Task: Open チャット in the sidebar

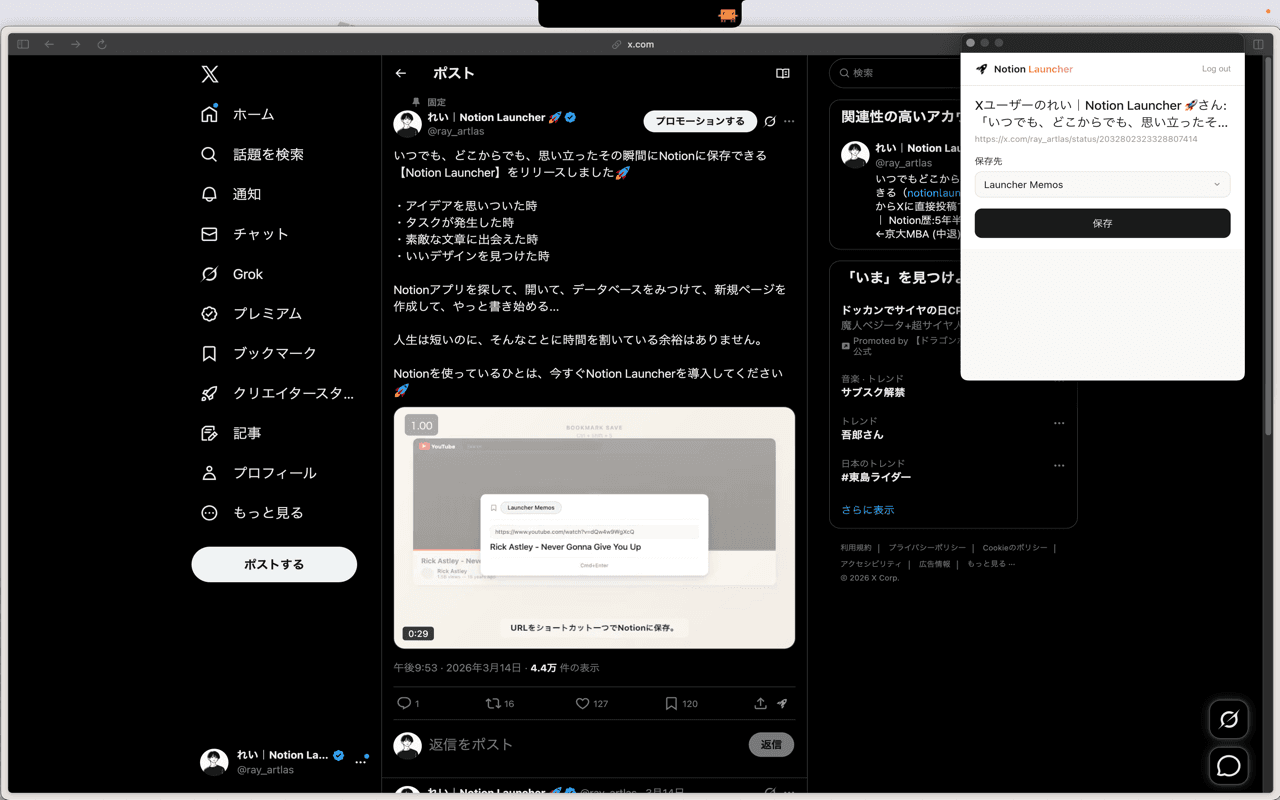Action: tap(245, 234)
